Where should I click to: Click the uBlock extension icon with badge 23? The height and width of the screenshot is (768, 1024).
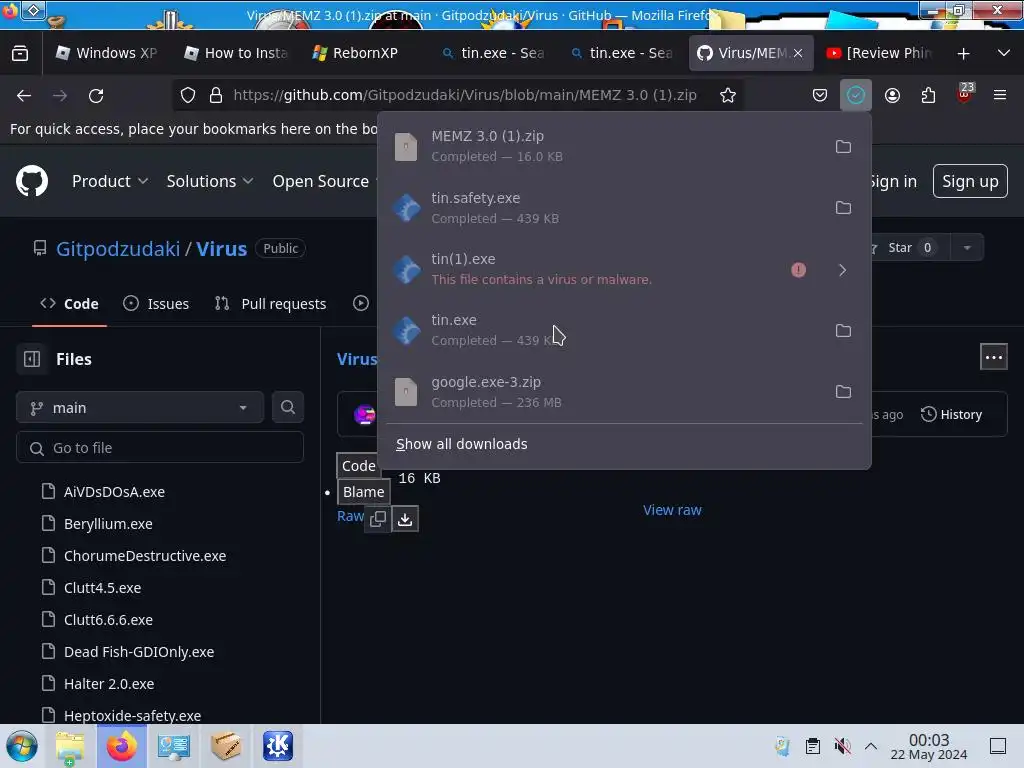coord(965,94)
